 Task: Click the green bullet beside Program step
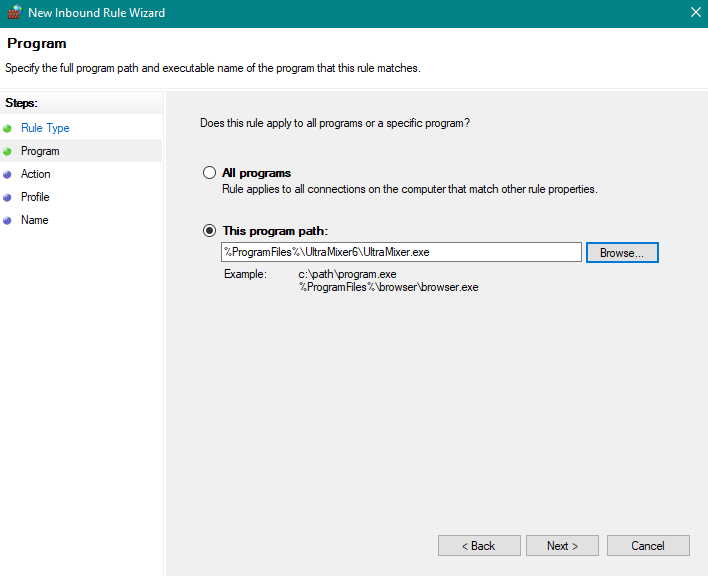click(x=8, y=151)
